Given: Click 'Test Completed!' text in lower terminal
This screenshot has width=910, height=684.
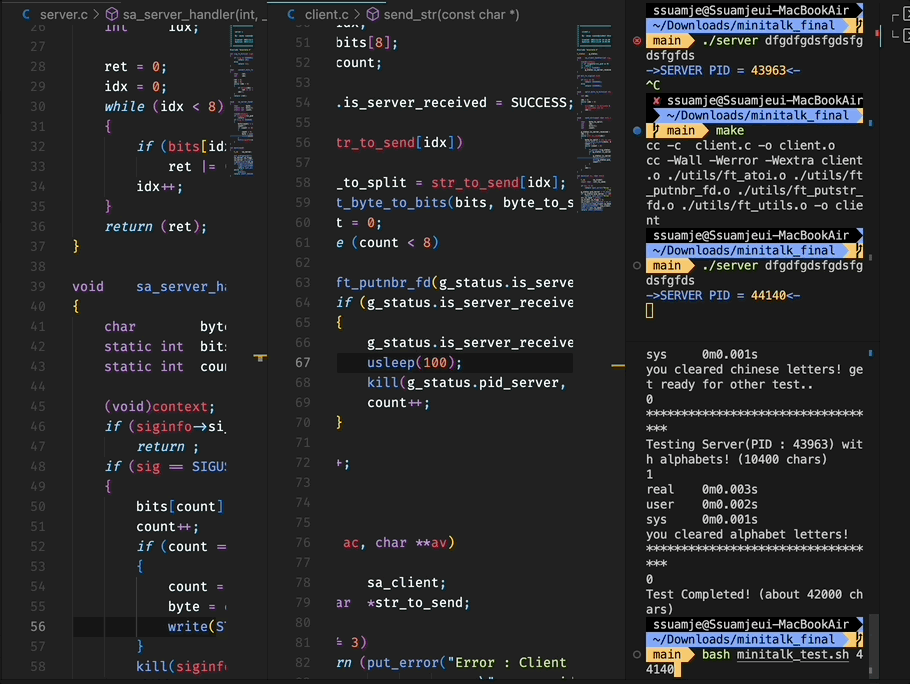Looking at the screenshot, I should point(698,594).
